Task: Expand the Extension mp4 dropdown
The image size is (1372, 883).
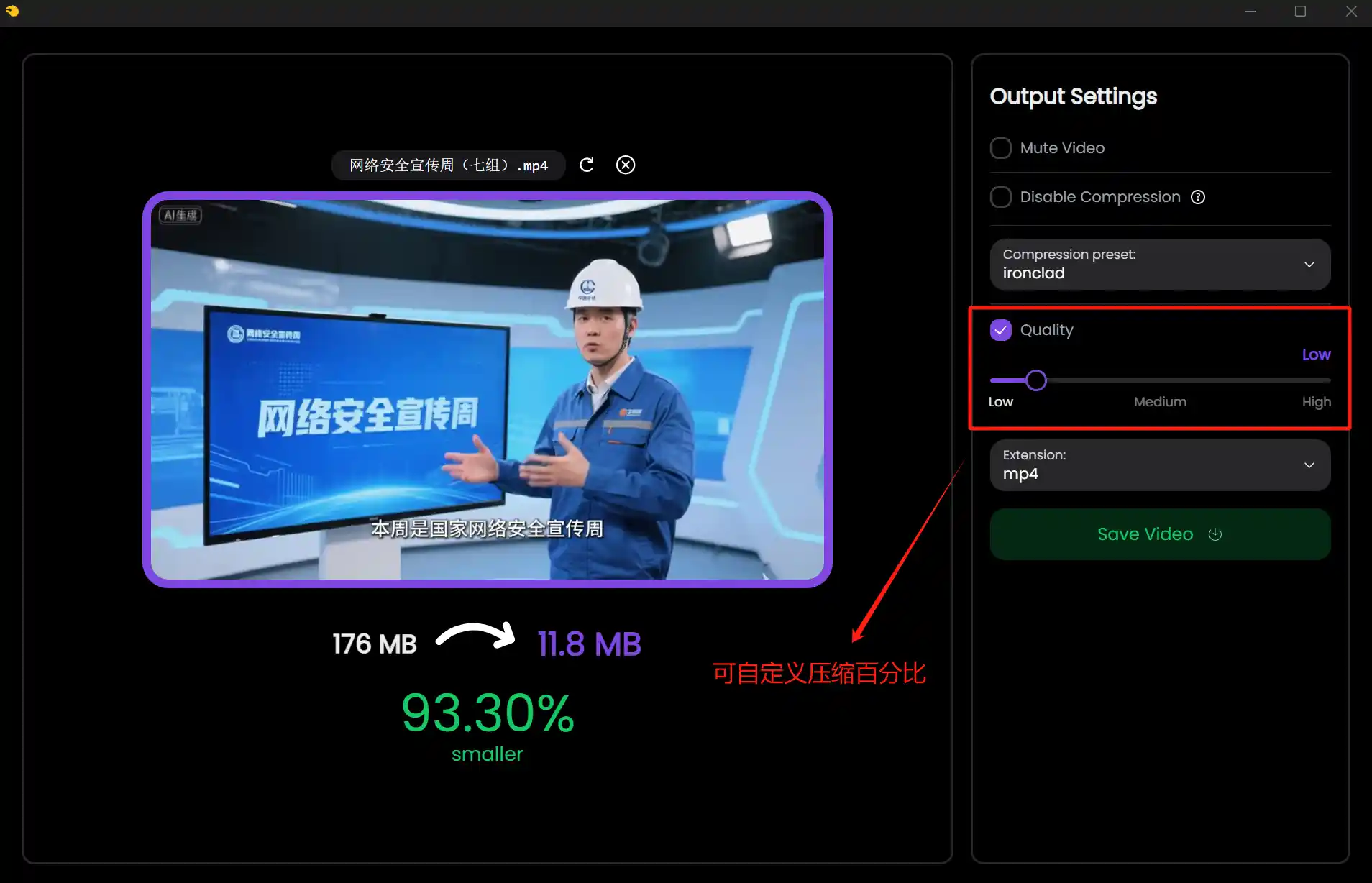Action: pyautogui.click(x=1159, y=465)
